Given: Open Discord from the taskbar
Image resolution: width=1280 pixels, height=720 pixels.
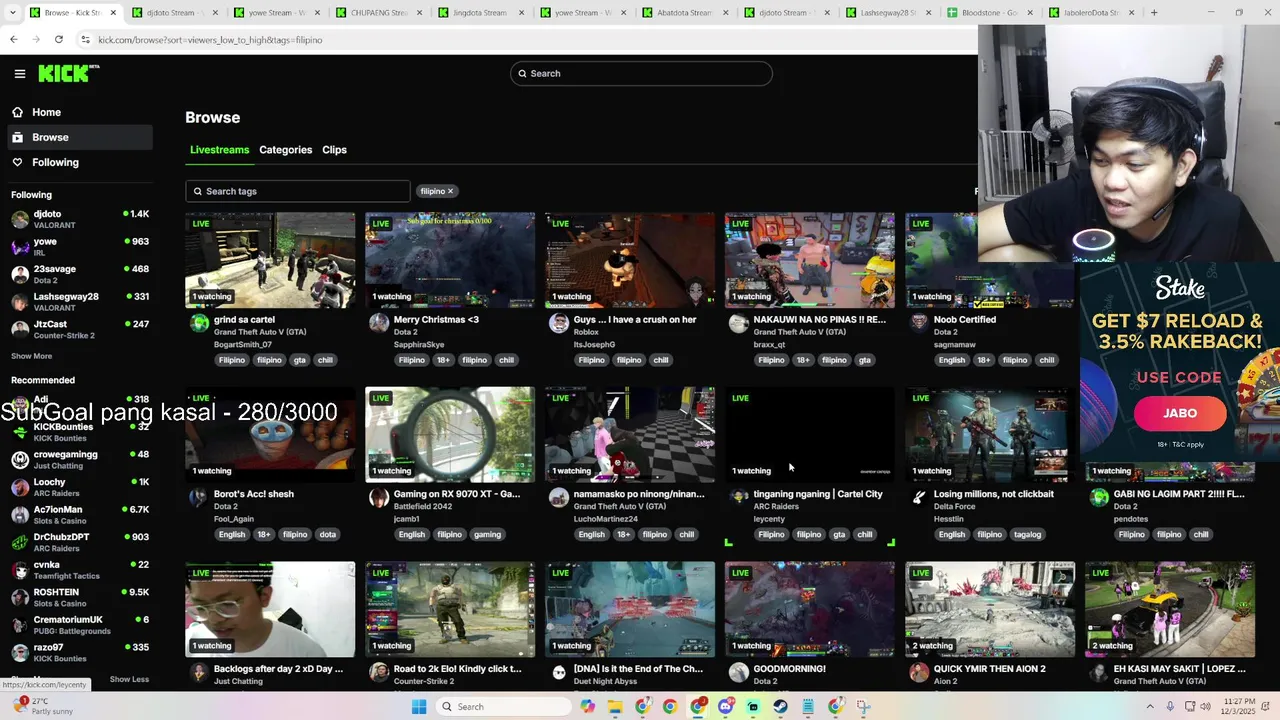Looking at the screenshot, I should 726,707.
